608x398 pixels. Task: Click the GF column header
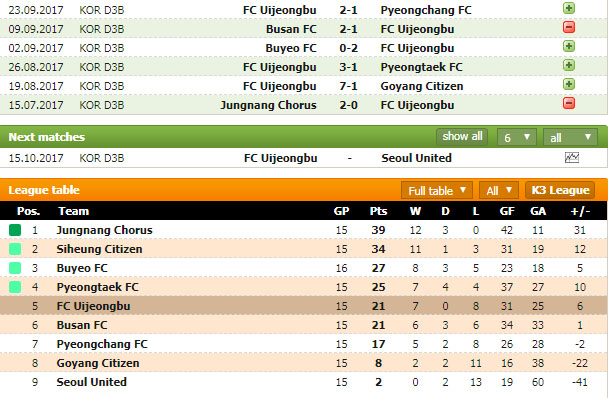click(x=507, y=211)
